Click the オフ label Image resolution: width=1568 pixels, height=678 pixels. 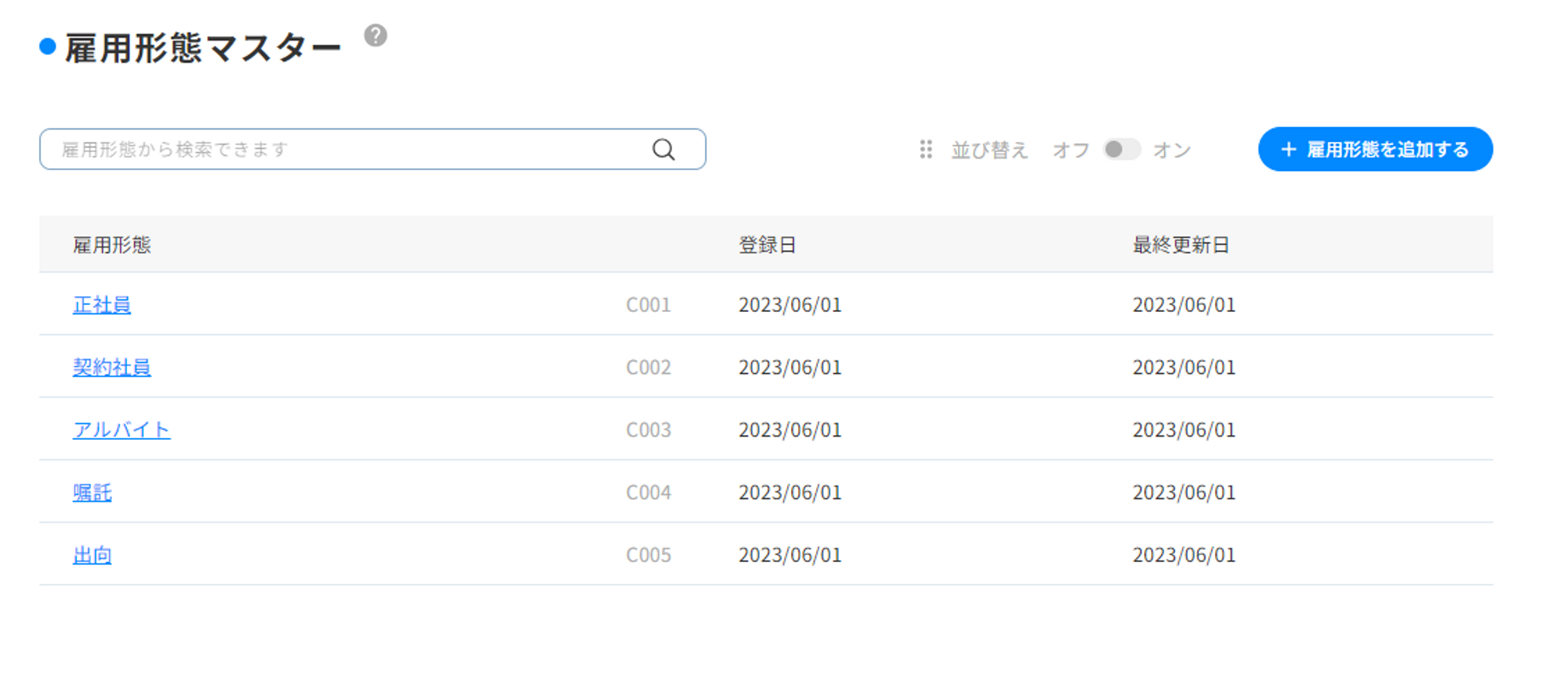pos(1071,150)
